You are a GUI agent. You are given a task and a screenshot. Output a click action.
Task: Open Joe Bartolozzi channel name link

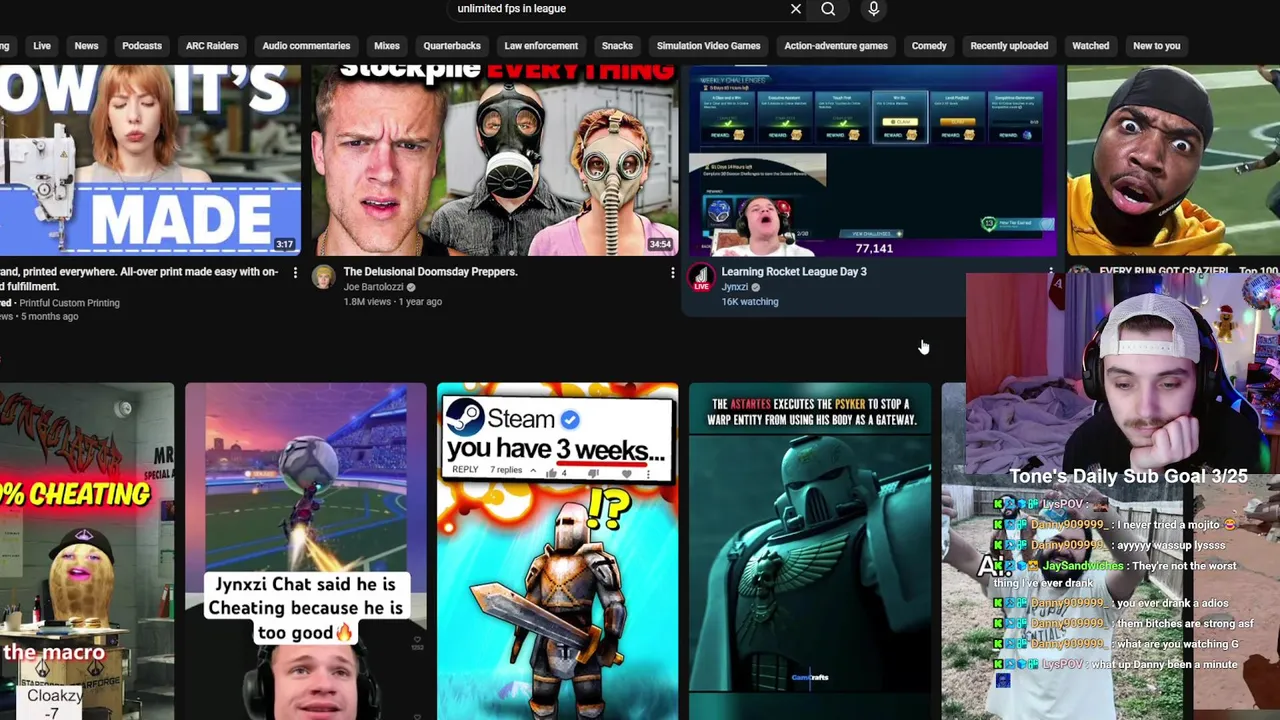[373, 287]
